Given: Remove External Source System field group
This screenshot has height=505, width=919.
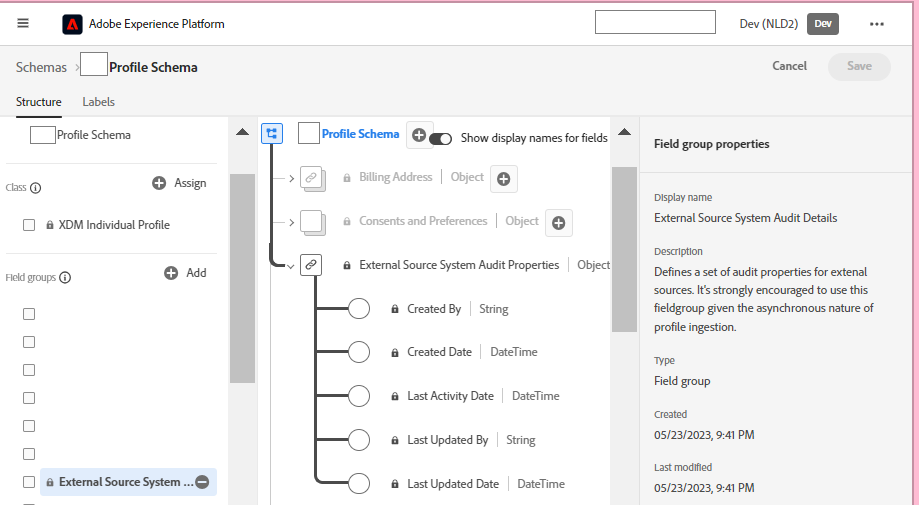Looking at the screenshot, I should pos(202,482).
